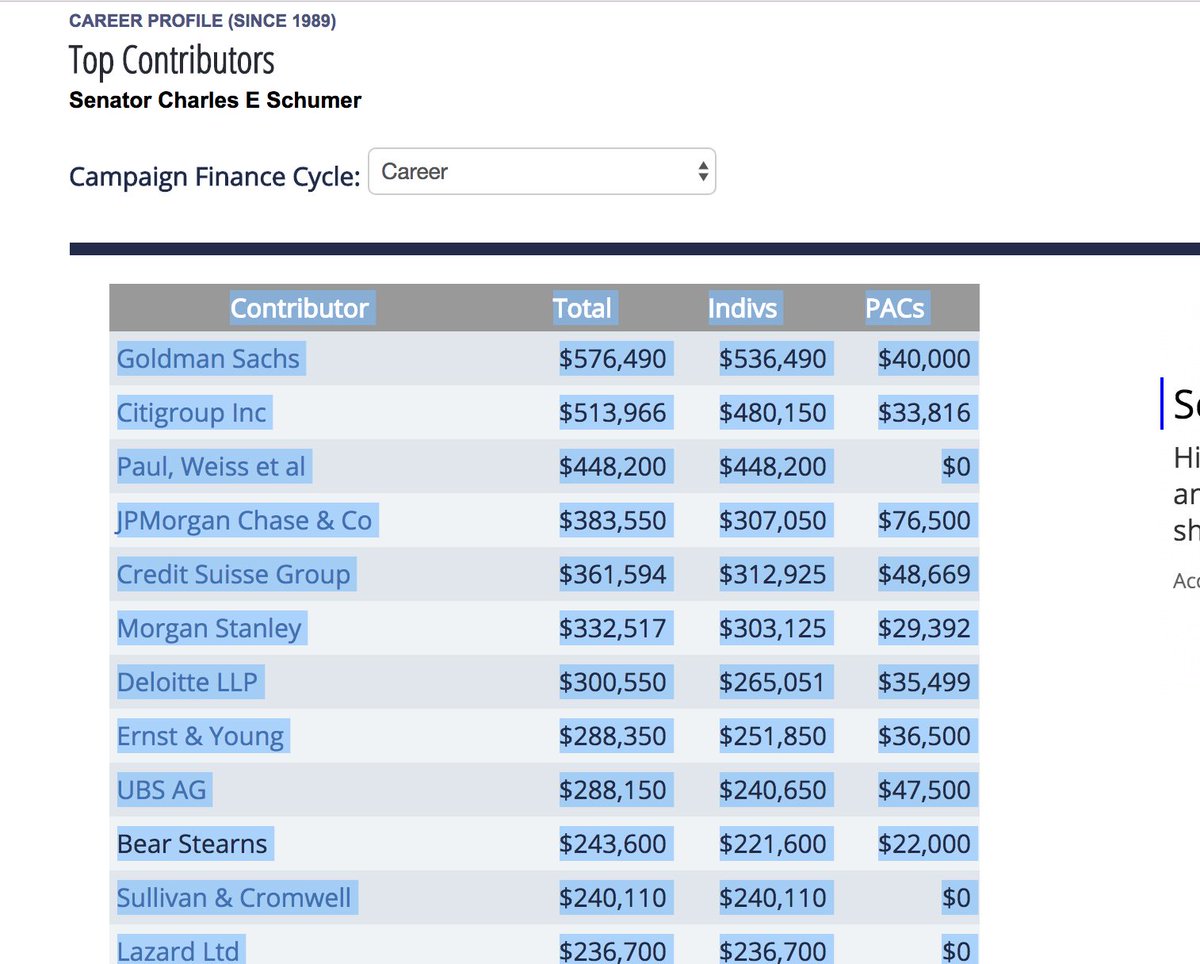Click JPMorgan Chase individuals amount $307,050
Viewport: 1200px width, 964px height.
point(773,520)
